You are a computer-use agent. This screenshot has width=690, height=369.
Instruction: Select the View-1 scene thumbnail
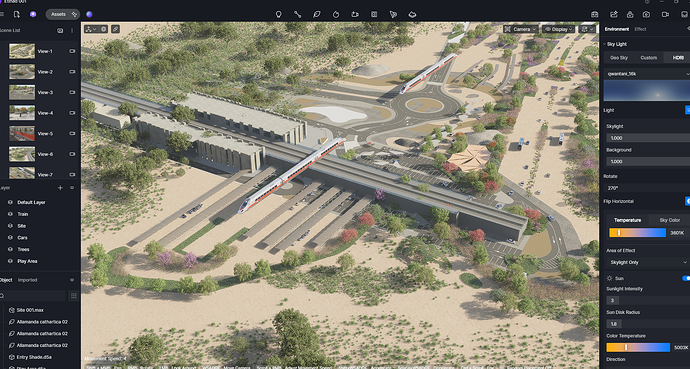[22, 51]
